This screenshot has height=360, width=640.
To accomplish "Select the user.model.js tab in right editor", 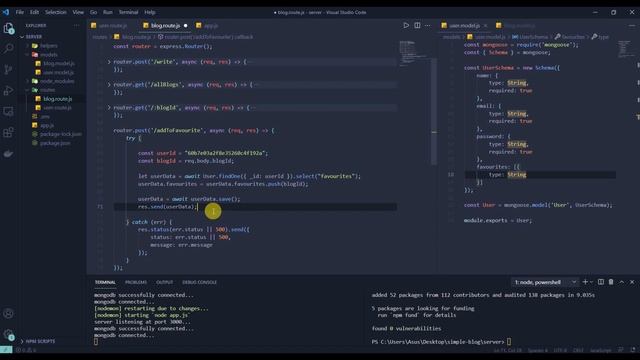I will point(464,25).
